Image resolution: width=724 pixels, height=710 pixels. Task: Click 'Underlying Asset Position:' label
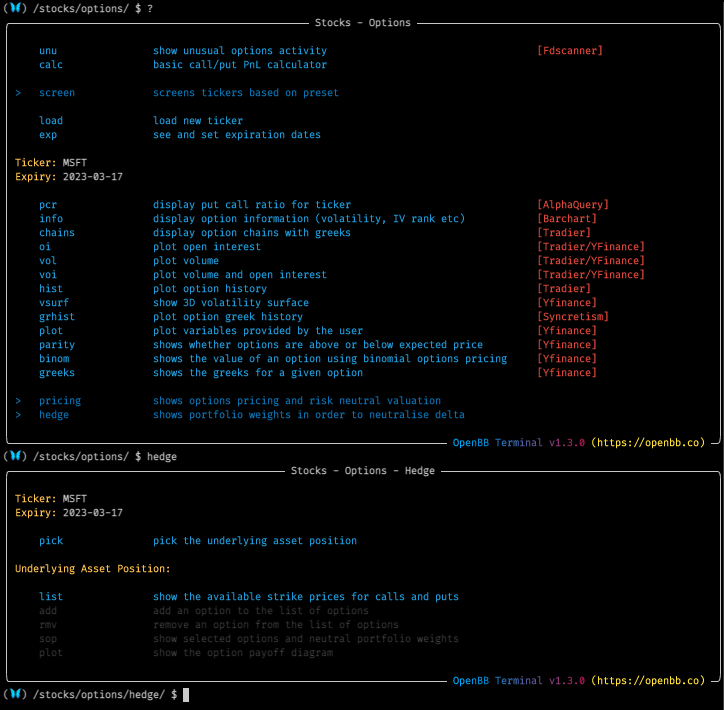click(93, 569)
